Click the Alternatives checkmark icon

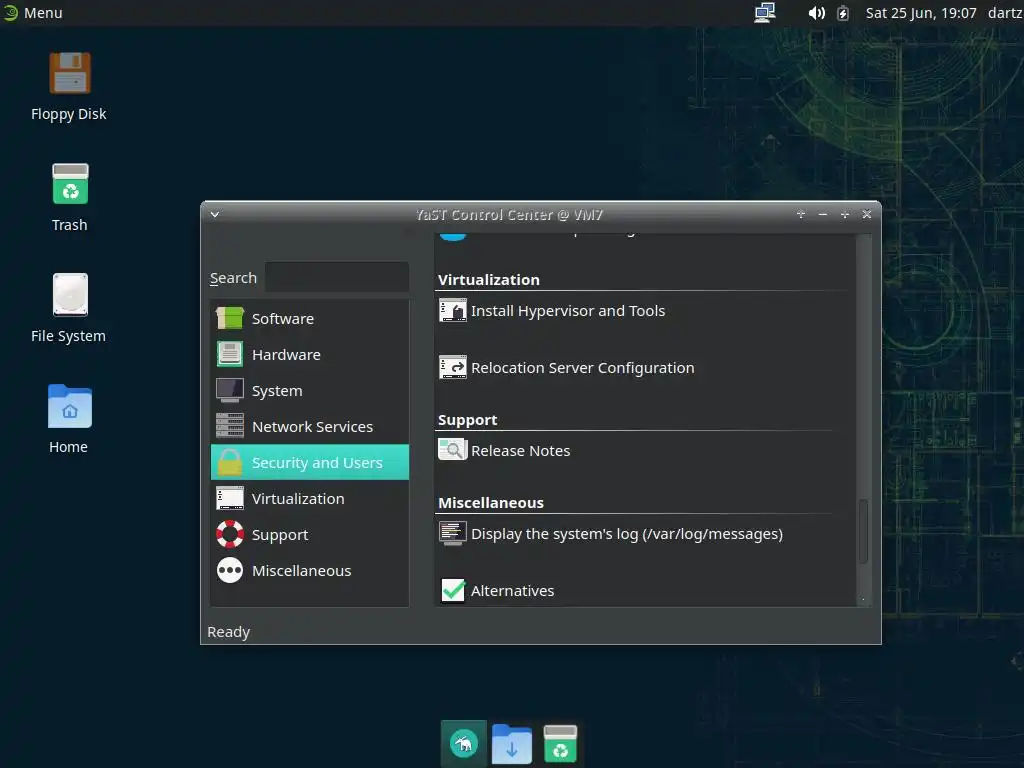click(453, 590)
